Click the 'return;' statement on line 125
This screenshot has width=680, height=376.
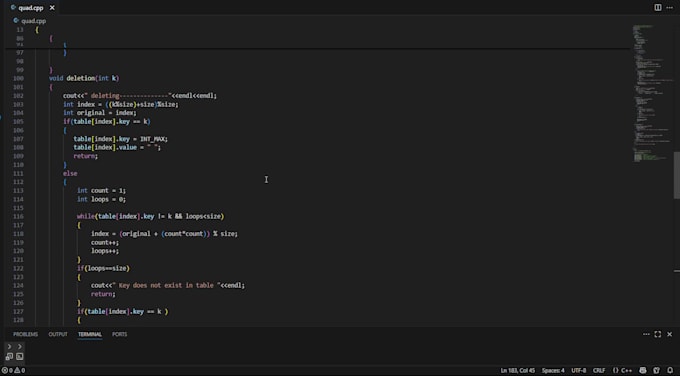(103, 294)
